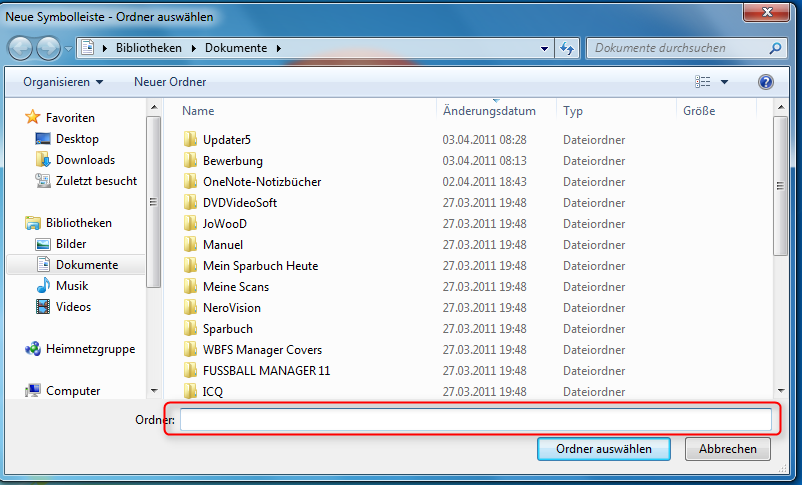Select the Manuel folder icon

coord(190,244)
